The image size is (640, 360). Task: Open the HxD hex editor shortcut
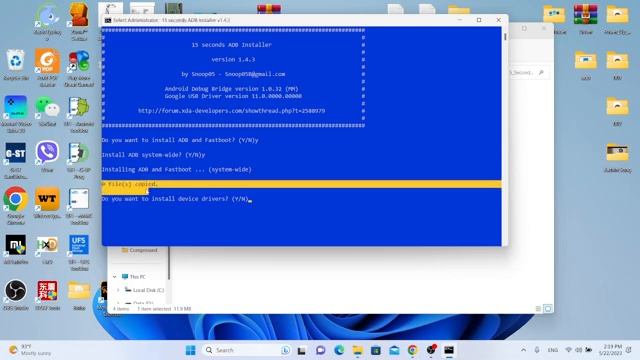[47, 249]
